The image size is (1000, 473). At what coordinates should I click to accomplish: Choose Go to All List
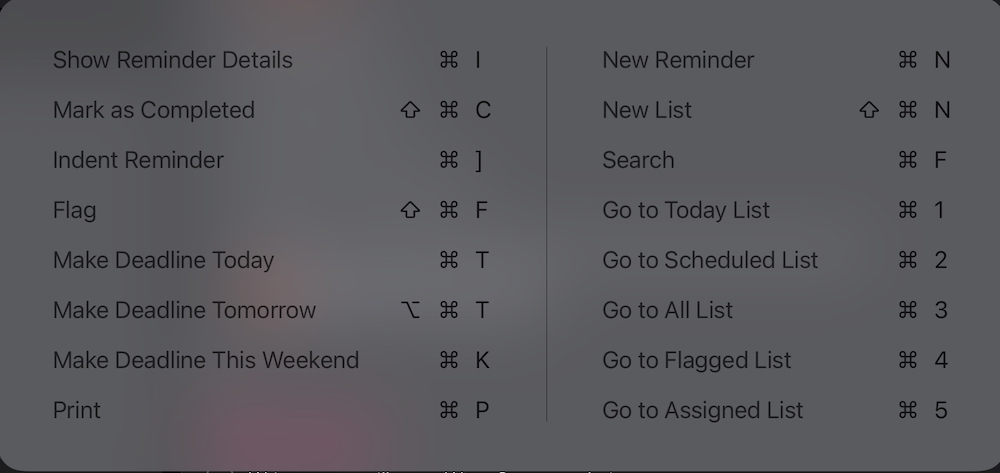click(776, 310)
